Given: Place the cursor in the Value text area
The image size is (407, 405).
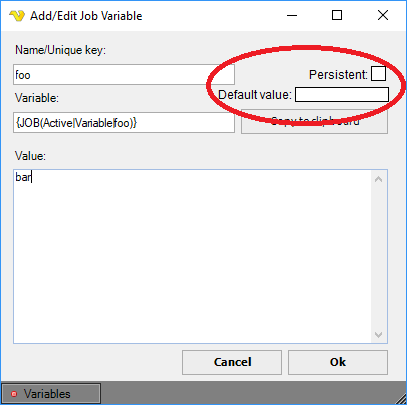Looking at the screenshot, I should click(192, 257).
